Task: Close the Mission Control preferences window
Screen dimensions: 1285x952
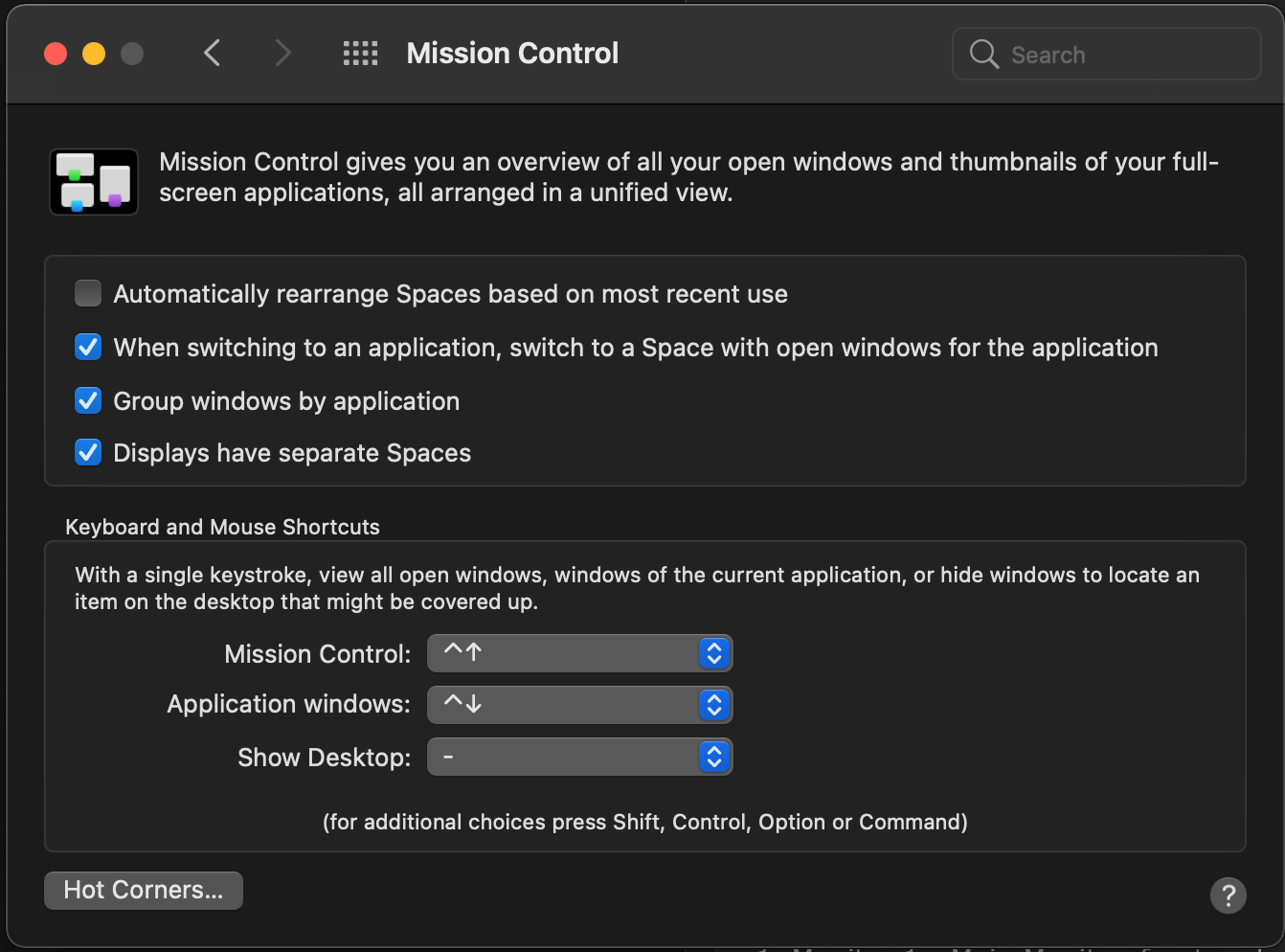Action: pyautogui.click(x=56, y=54)
